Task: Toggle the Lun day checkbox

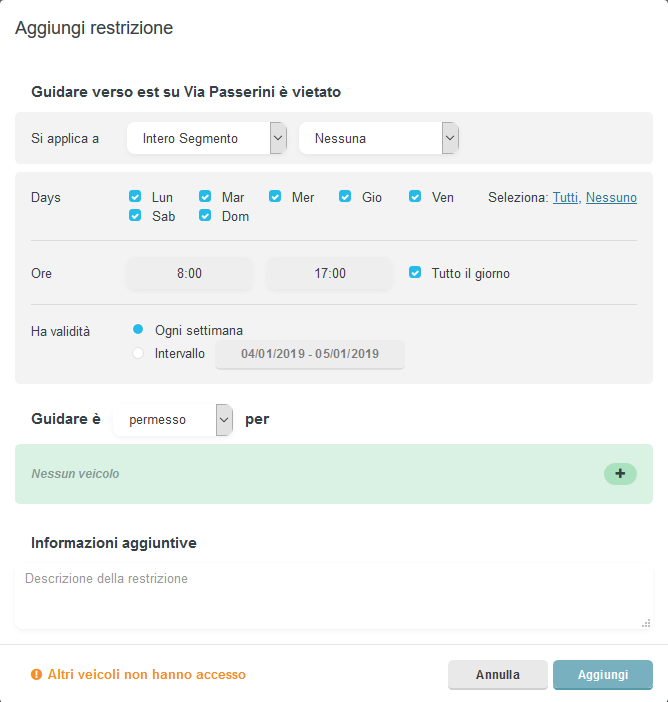Action: pyautogui.click(x=135, y=197)
